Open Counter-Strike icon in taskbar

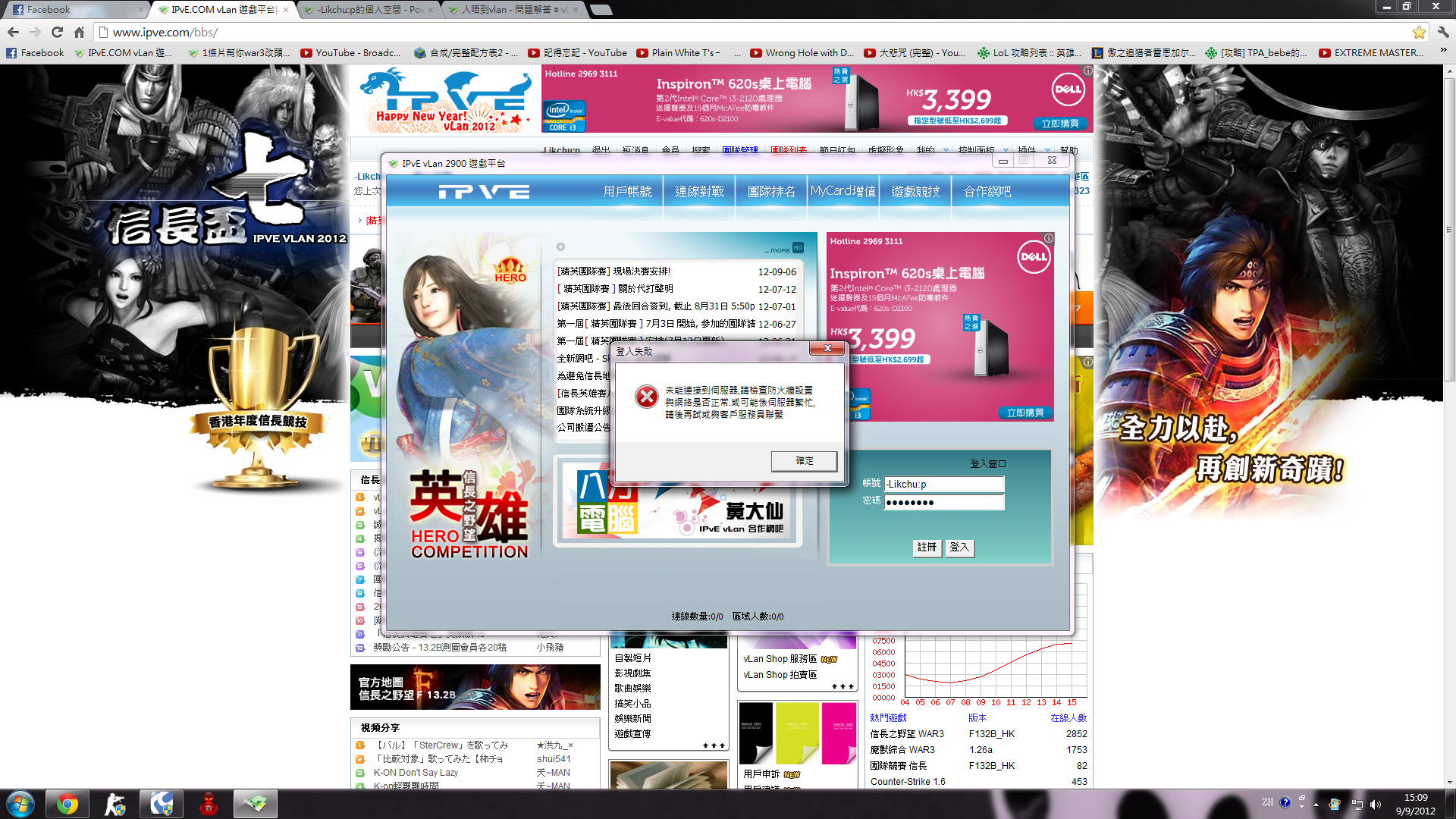(115, 804)
